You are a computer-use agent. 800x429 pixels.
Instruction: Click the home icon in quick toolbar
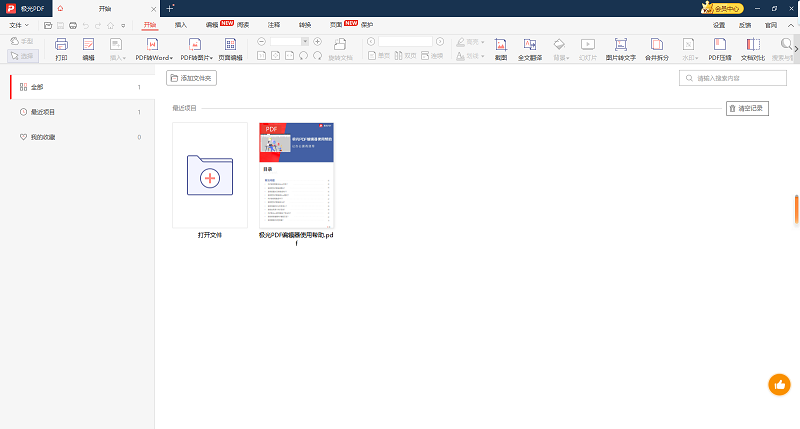pyautogui.click(x=110, y=25)
